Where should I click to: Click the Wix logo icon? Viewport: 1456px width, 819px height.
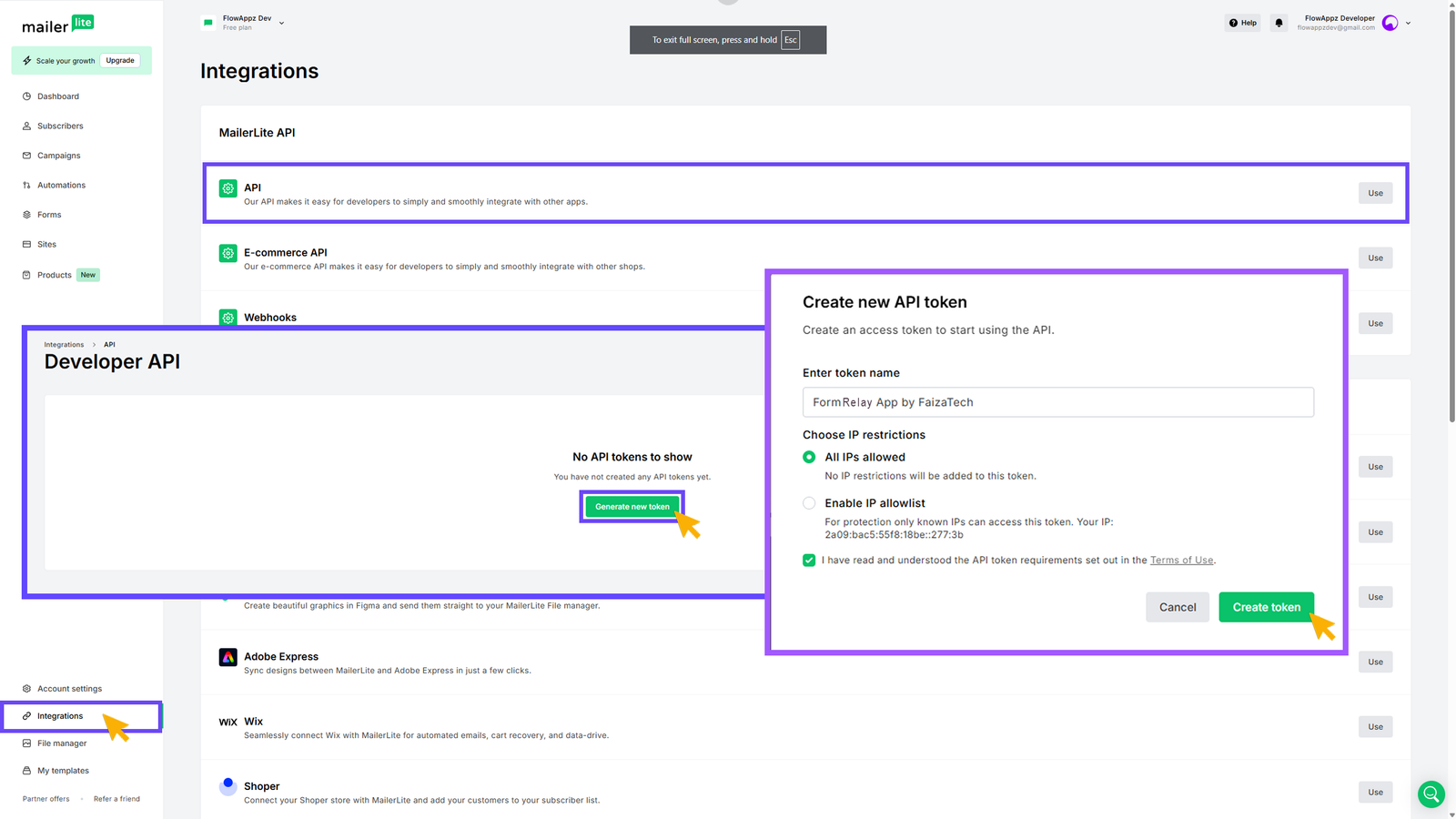pos(227,722)
